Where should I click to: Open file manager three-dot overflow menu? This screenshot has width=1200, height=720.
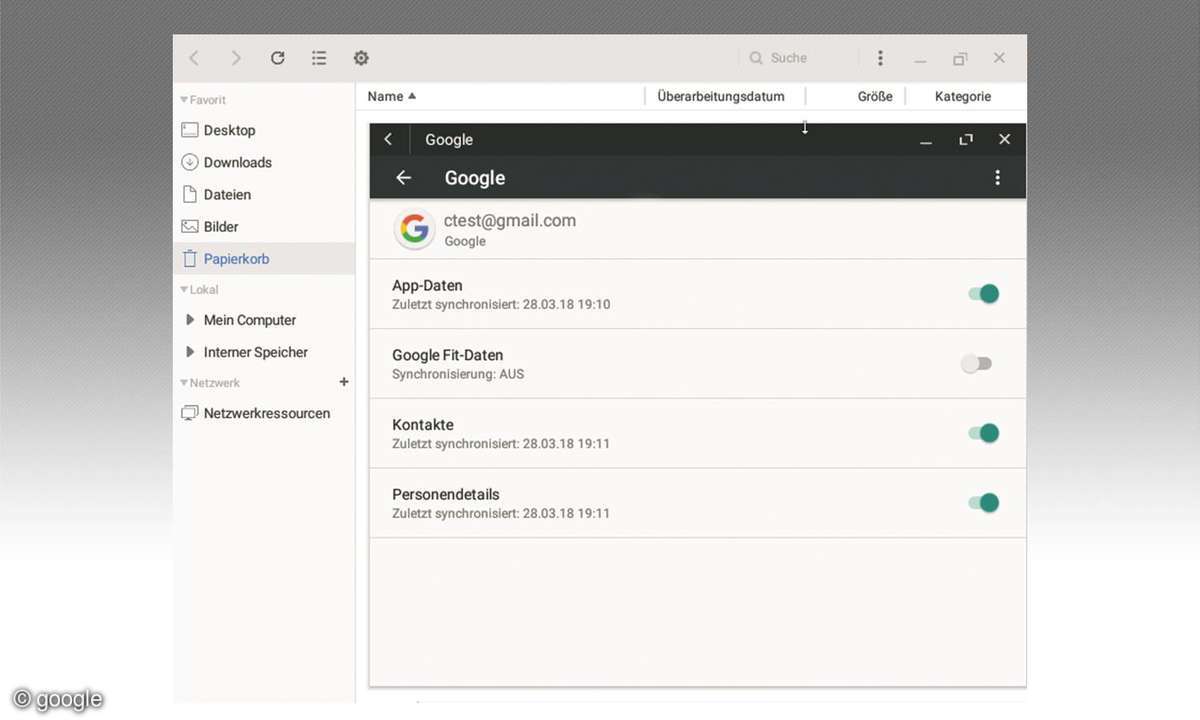[880, 58]
